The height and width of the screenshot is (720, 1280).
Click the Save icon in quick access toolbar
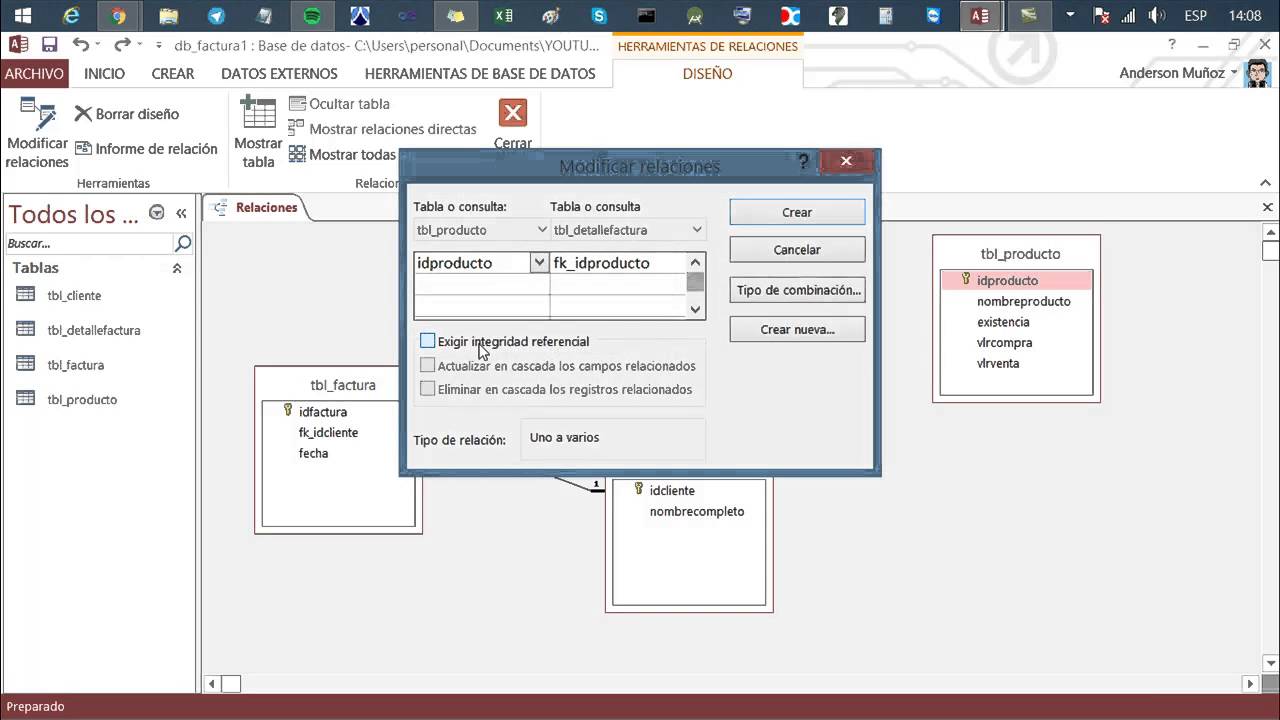tap(49, 45)
